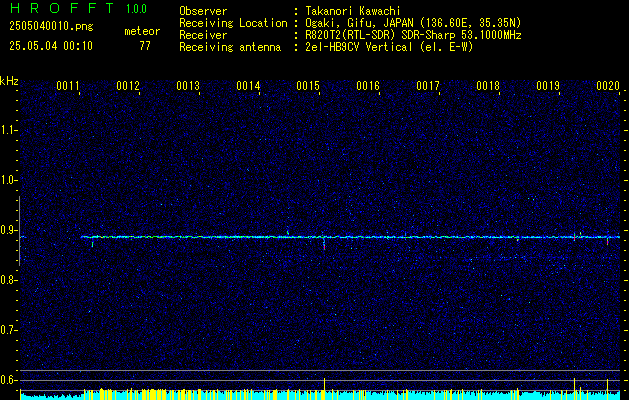Image resolution: width=629 pixels, height=400 pixels.
Task: Click the 1.1 kHz frequency tick label
Action: [x=8, y=130]
